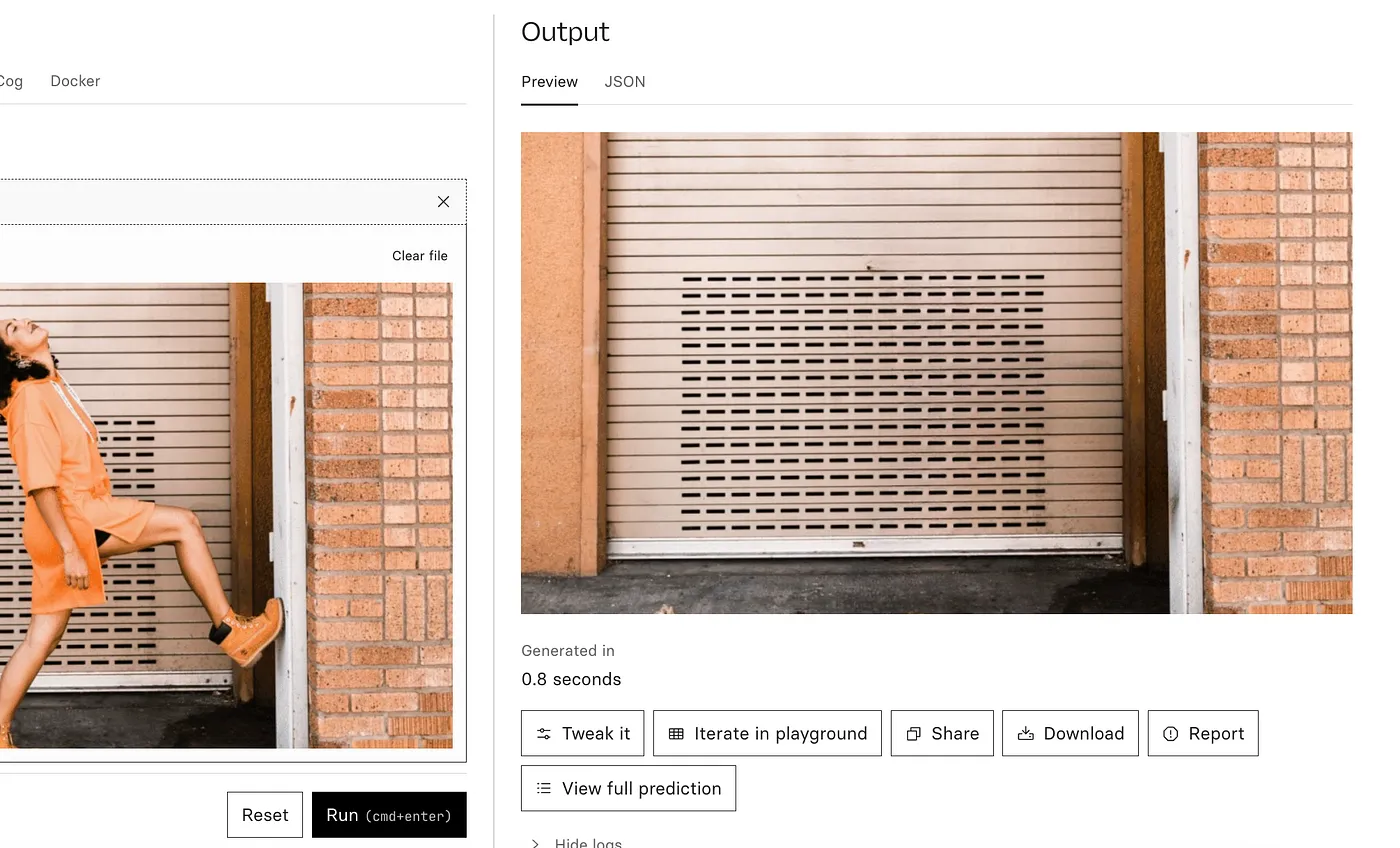Viewport: 1400px width, 848px height.
Task: Switch to the Preview tab
Action: pos(549,82)
